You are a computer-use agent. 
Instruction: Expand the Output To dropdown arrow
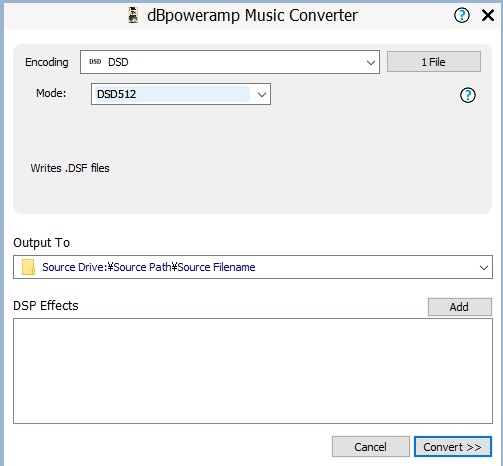pyautogui.click(x=484, y=267)
